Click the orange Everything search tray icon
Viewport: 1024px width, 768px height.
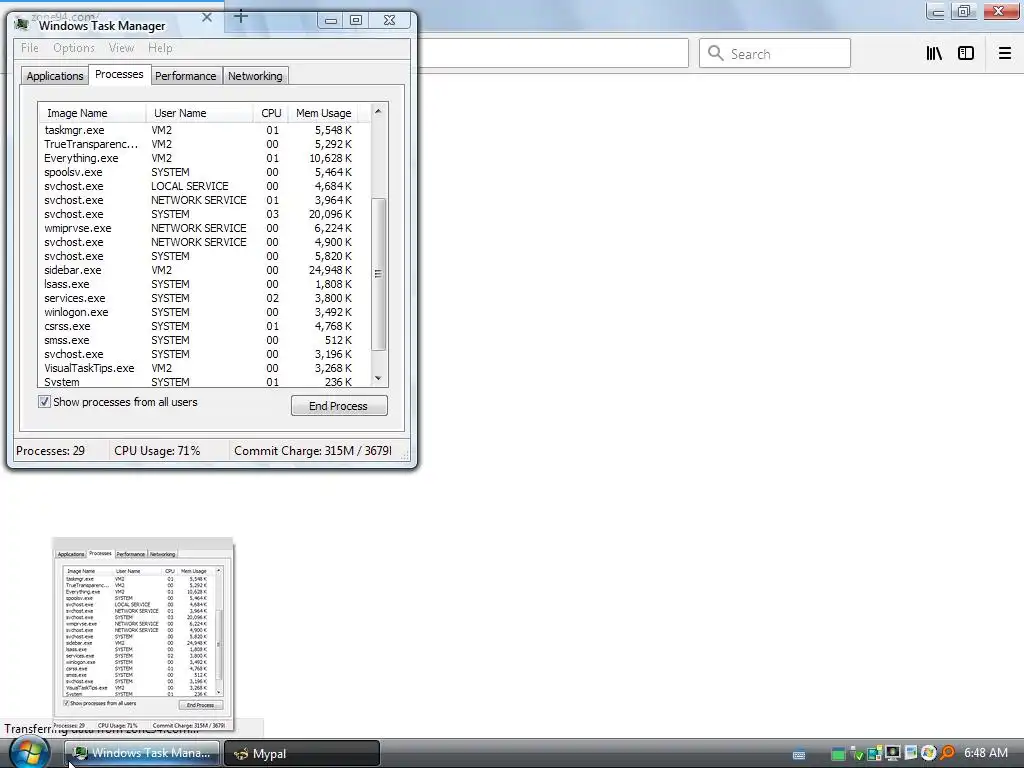[x=947, y=753]
